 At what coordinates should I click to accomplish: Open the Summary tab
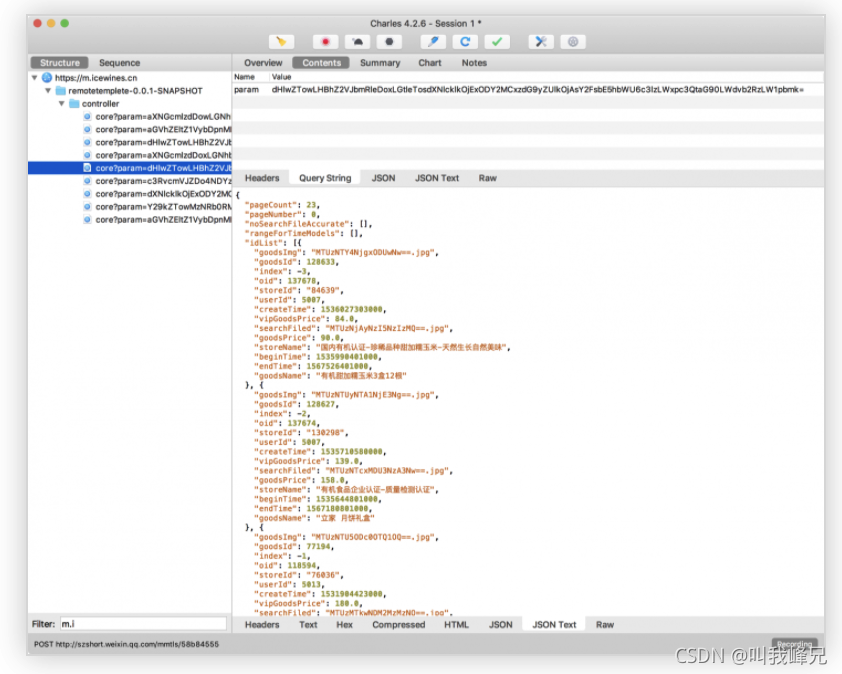pyautogui.click(x=380, y=63)
